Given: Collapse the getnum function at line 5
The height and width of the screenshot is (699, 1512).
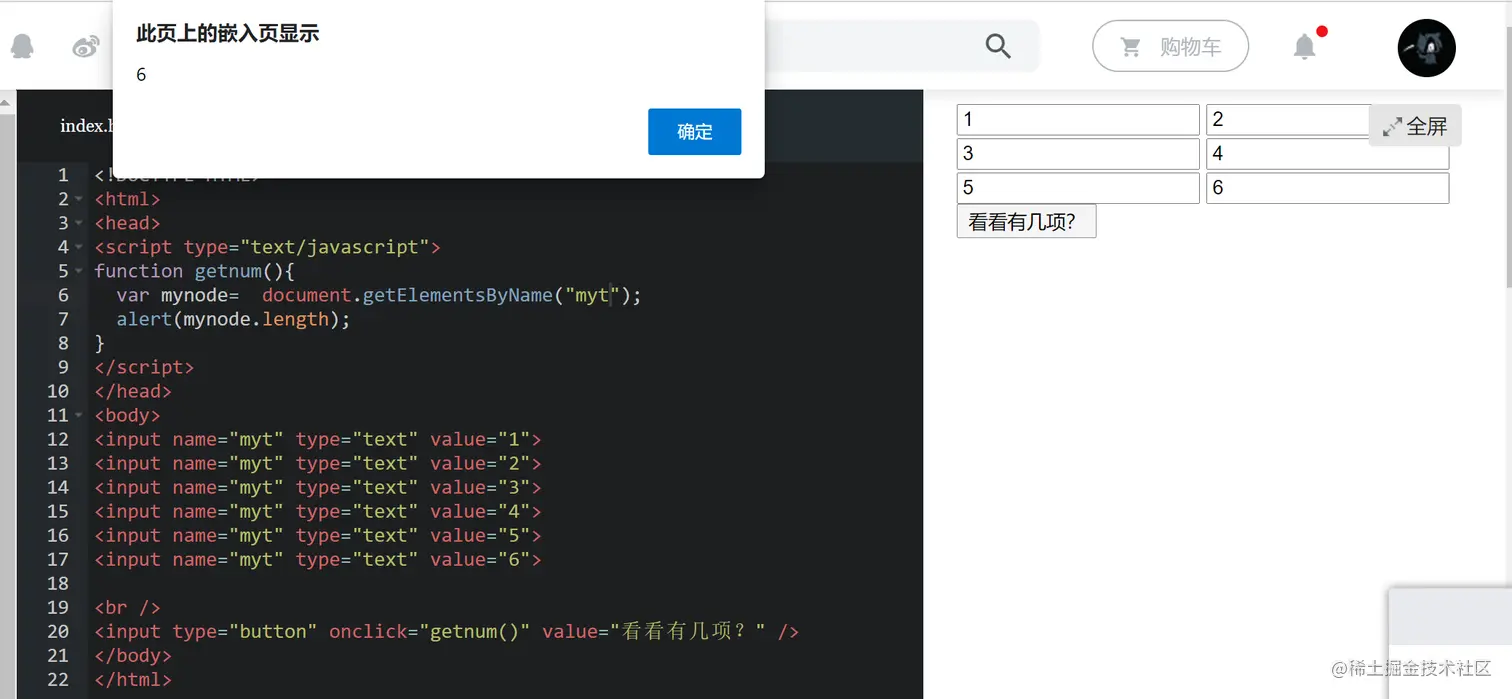Looking at the screenshot, I should tap(78, 271).
